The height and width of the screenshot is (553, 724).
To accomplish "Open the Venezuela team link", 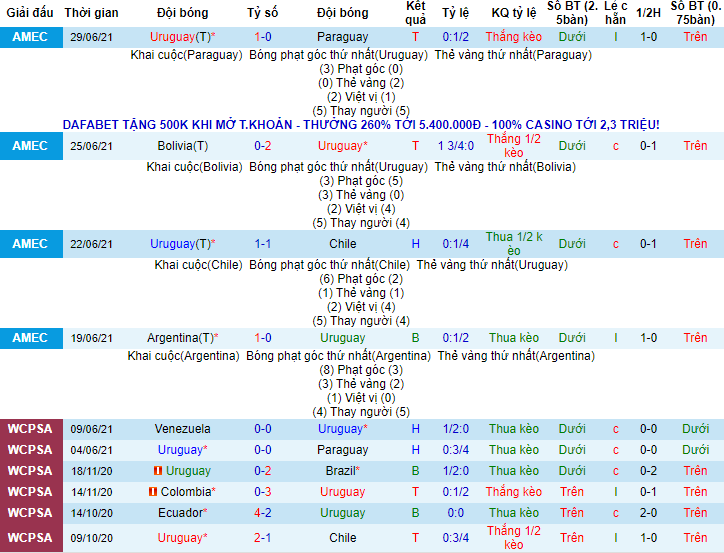I will point(183,429).
